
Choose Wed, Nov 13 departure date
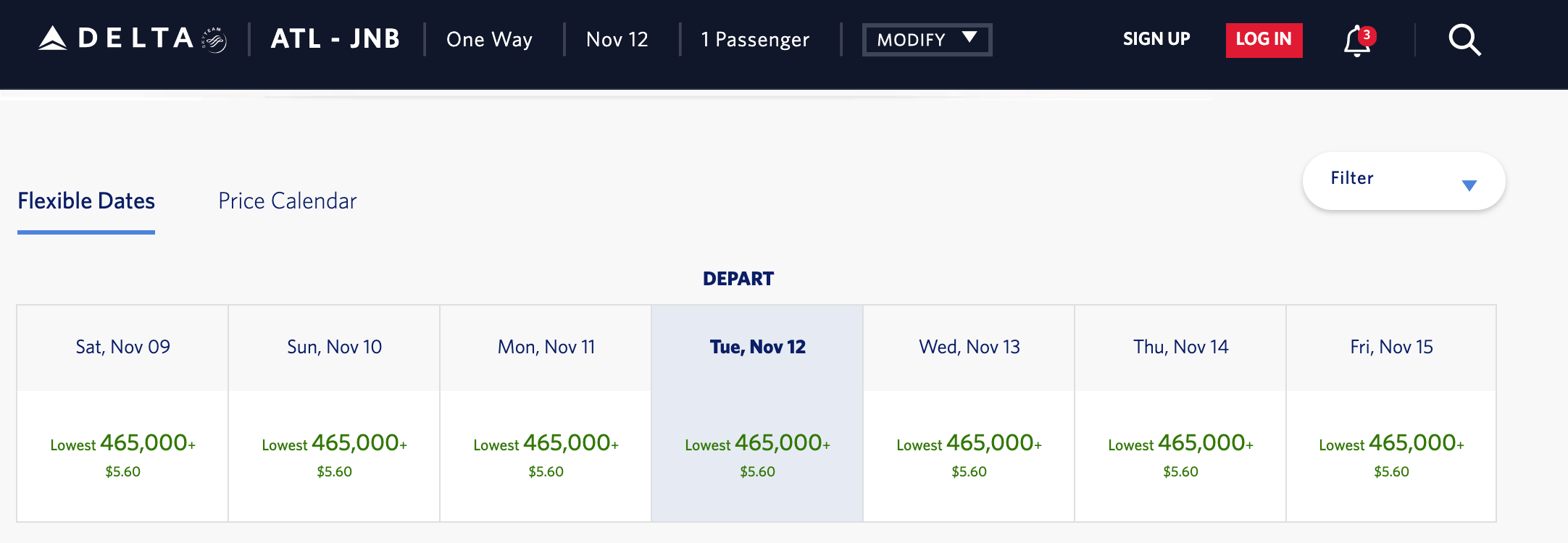969,413
